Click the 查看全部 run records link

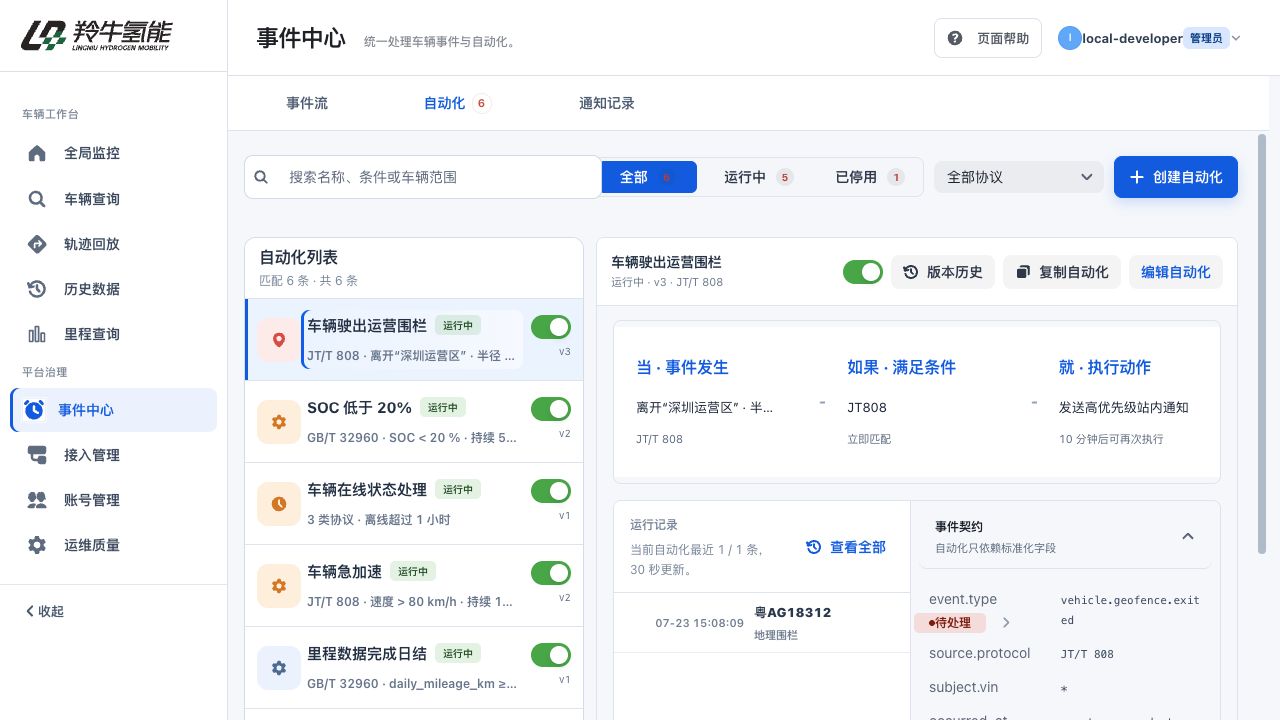point(846,547)
